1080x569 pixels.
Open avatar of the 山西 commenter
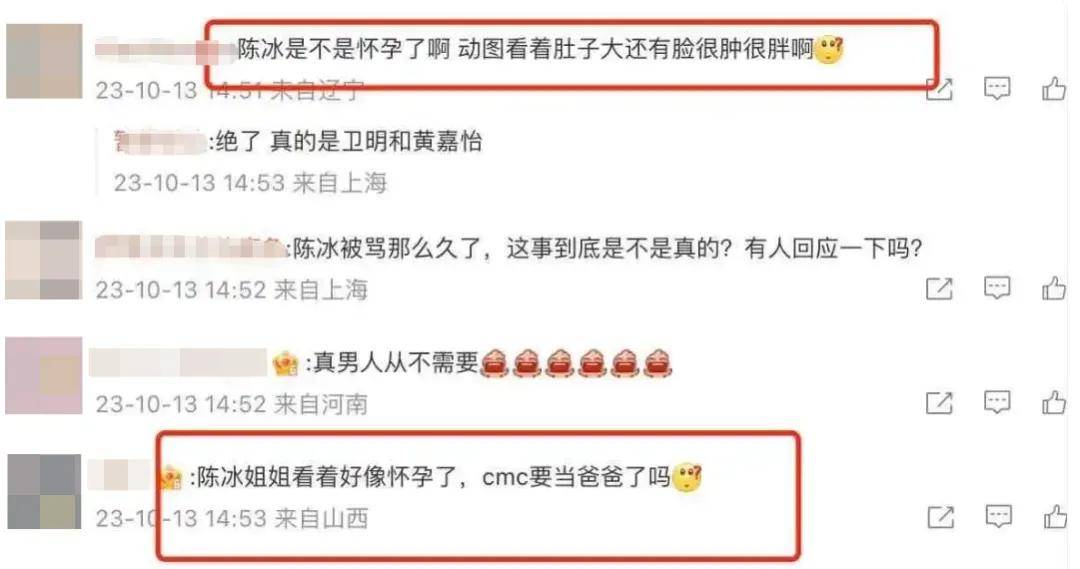[x=45, y=491]
